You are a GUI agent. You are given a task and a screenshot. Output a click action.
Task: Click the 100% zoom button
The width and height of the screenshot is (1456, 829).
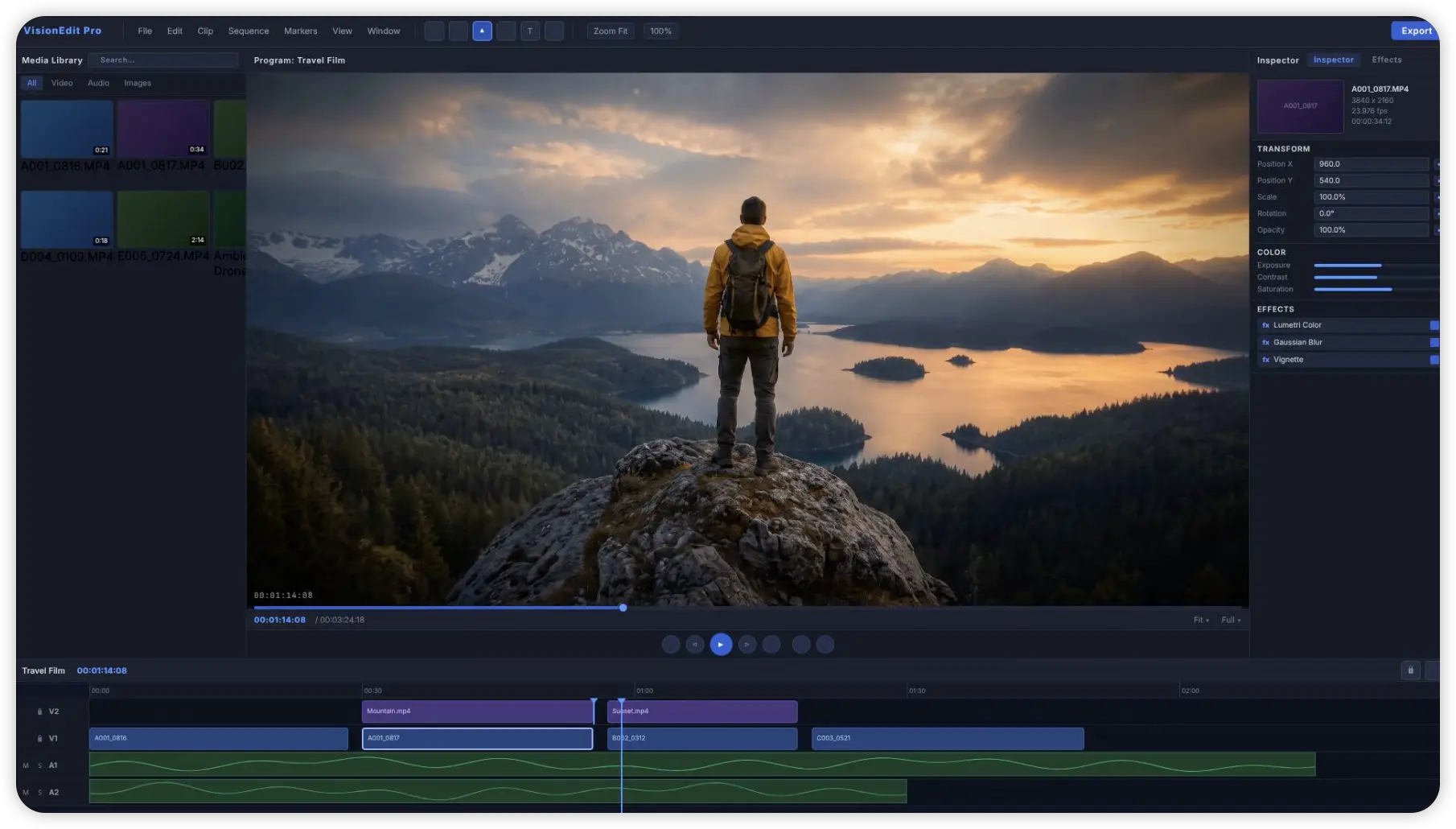tap(660, 31)
